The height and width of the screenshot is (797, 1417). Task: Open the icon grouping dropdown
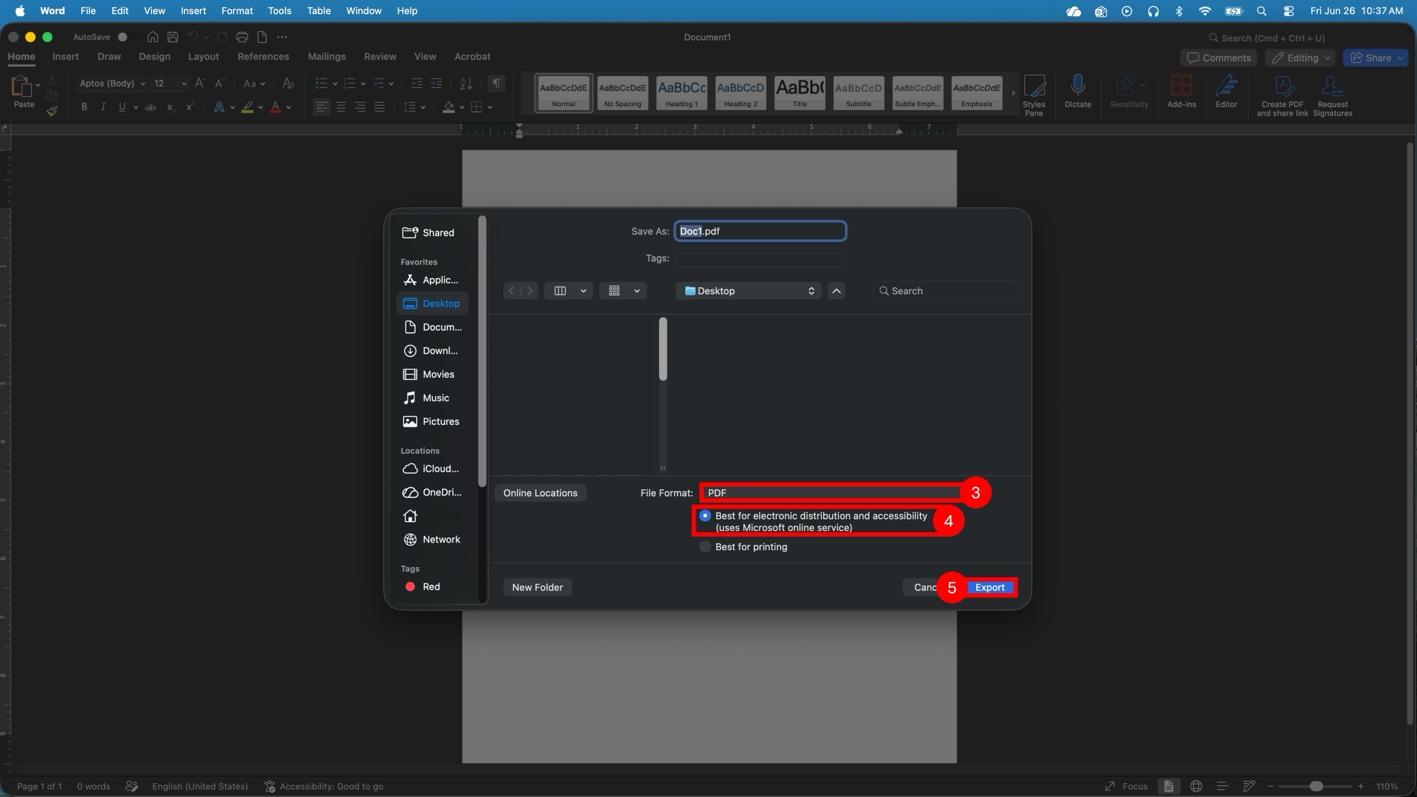[x=623, y=291]
